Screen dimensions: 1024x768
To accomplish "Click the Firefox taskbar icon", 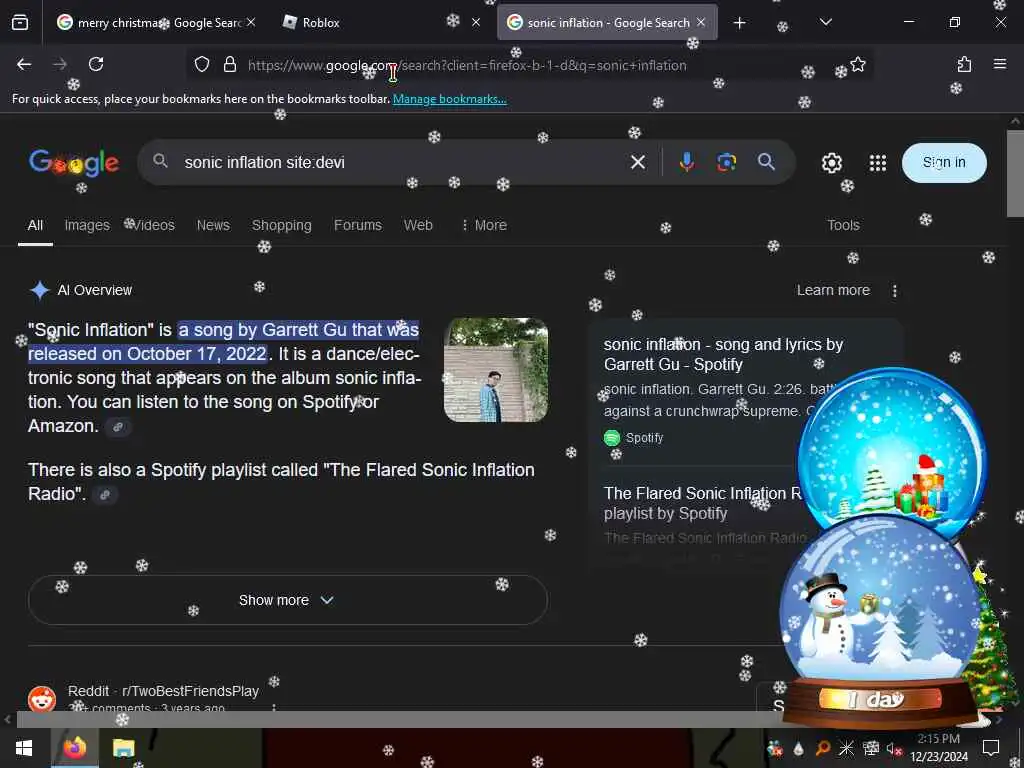I will pos(74,748).
